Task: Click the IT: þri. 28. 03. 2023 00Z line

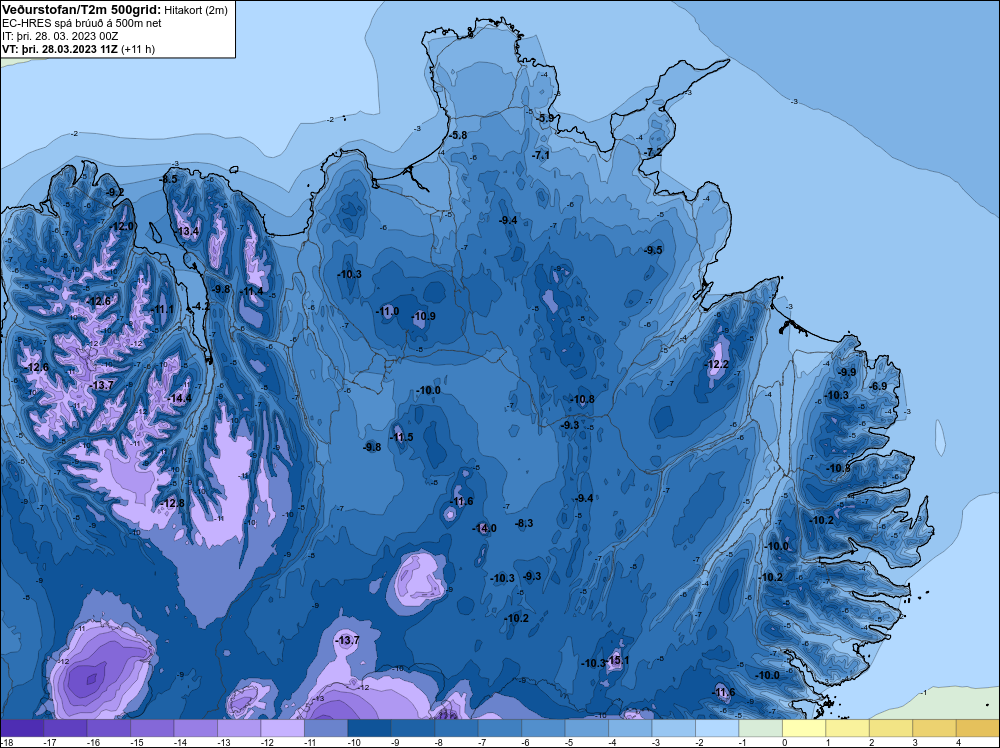Action: coord(60,36)
